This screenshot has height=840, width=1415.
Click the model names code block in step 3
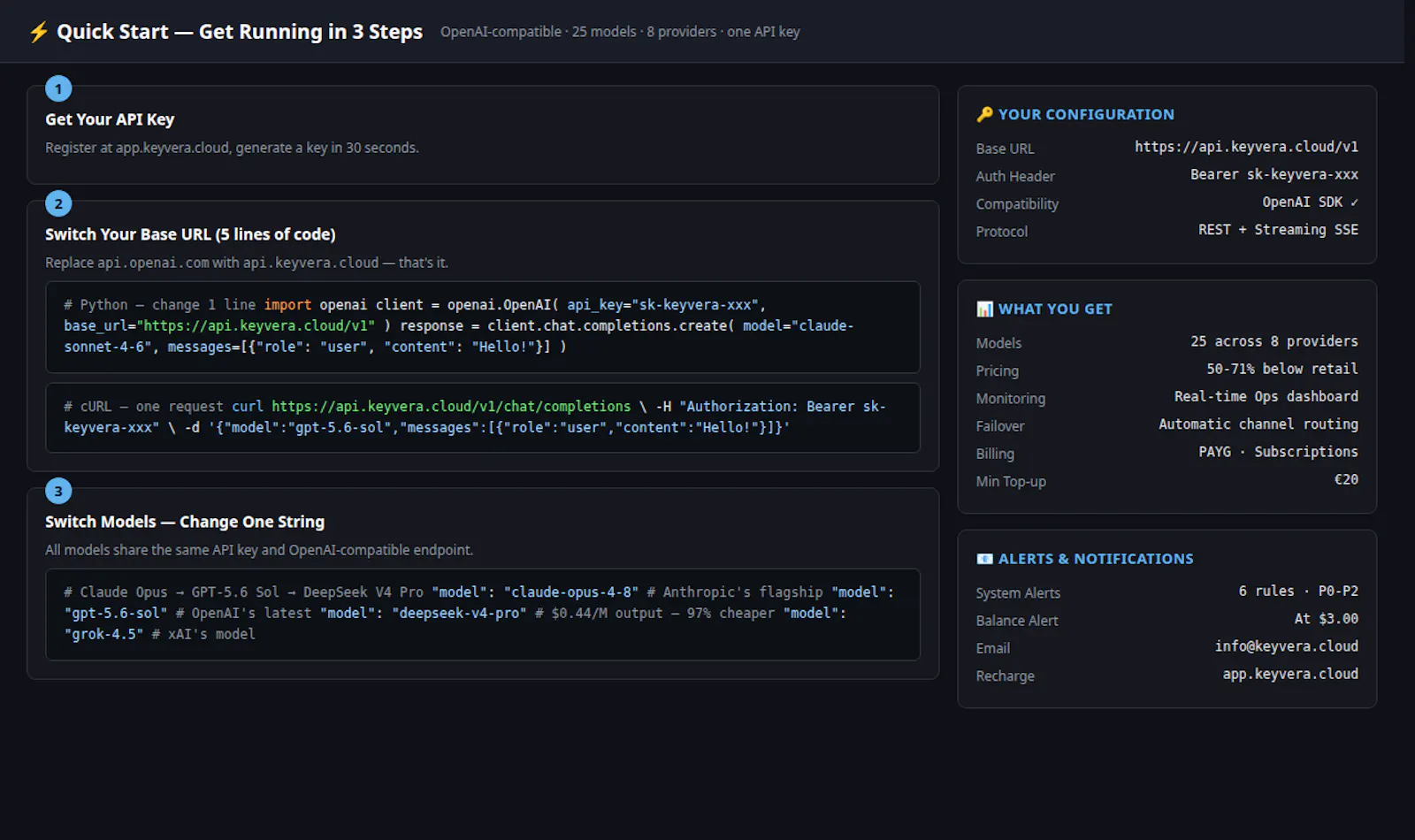pos(483,614)
